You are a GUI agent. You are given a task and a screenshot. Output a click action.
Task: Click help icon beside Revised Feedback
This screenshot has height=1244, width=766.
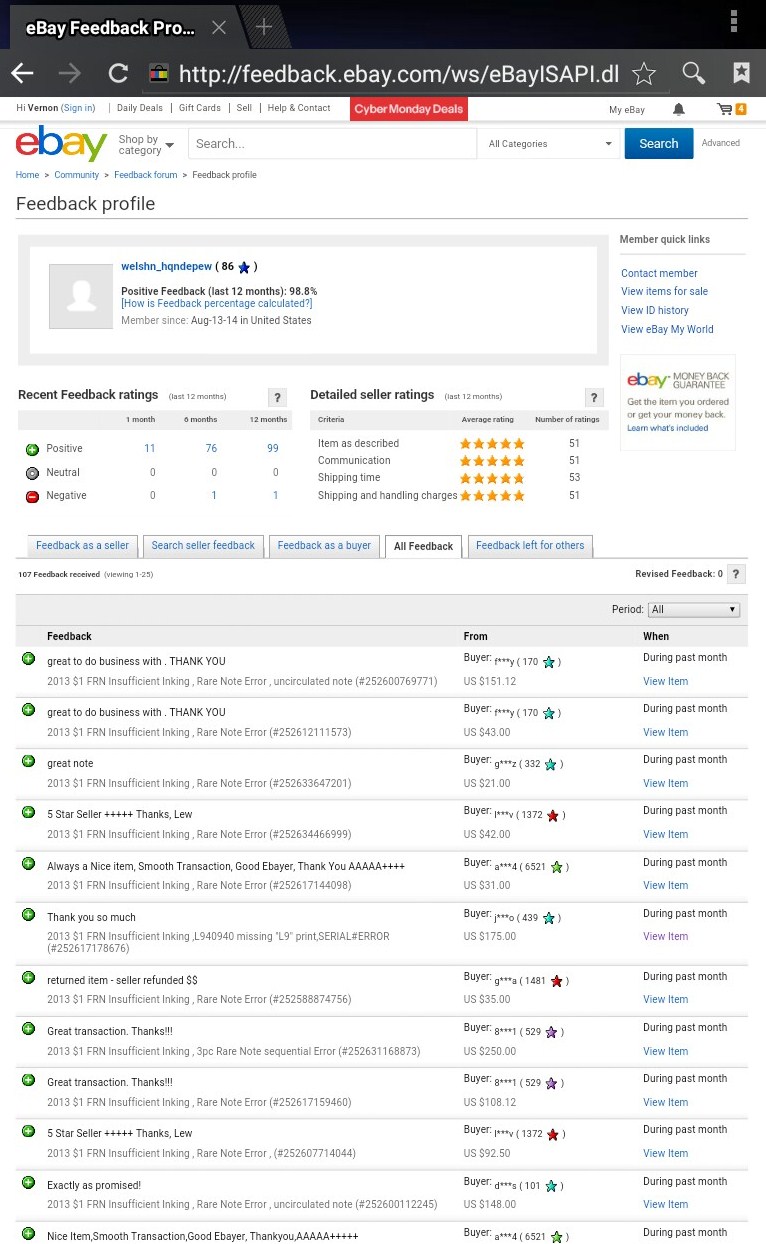[736, 574]
